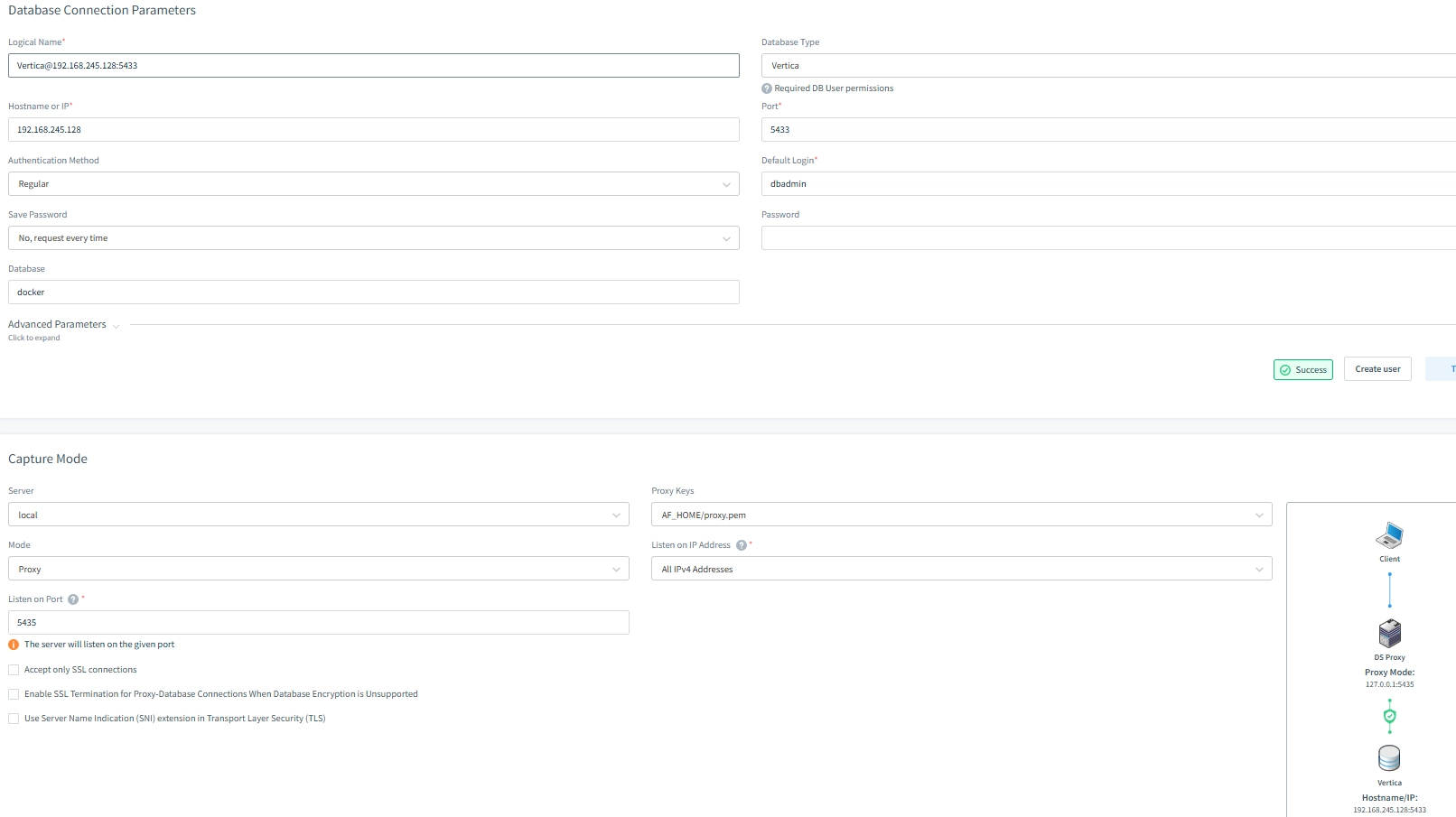Click the orange info icon under port field
The image size is (1456, 817).
pyautogui.click(x=14, y=645)
